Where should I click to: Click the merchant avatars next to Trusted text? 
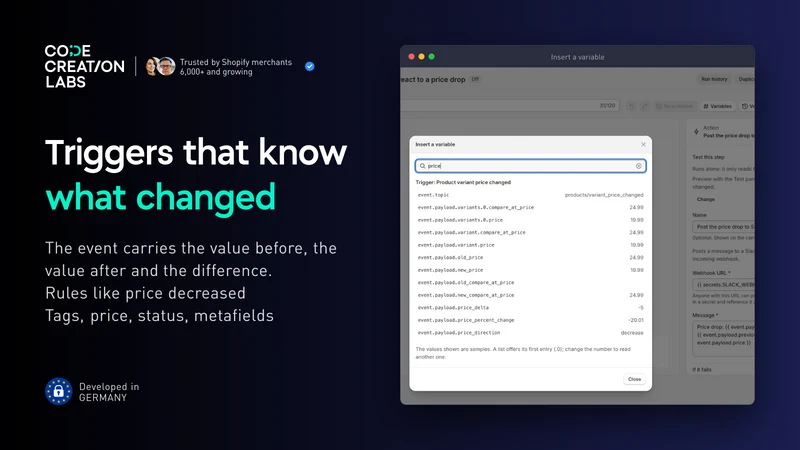[160, 66]
